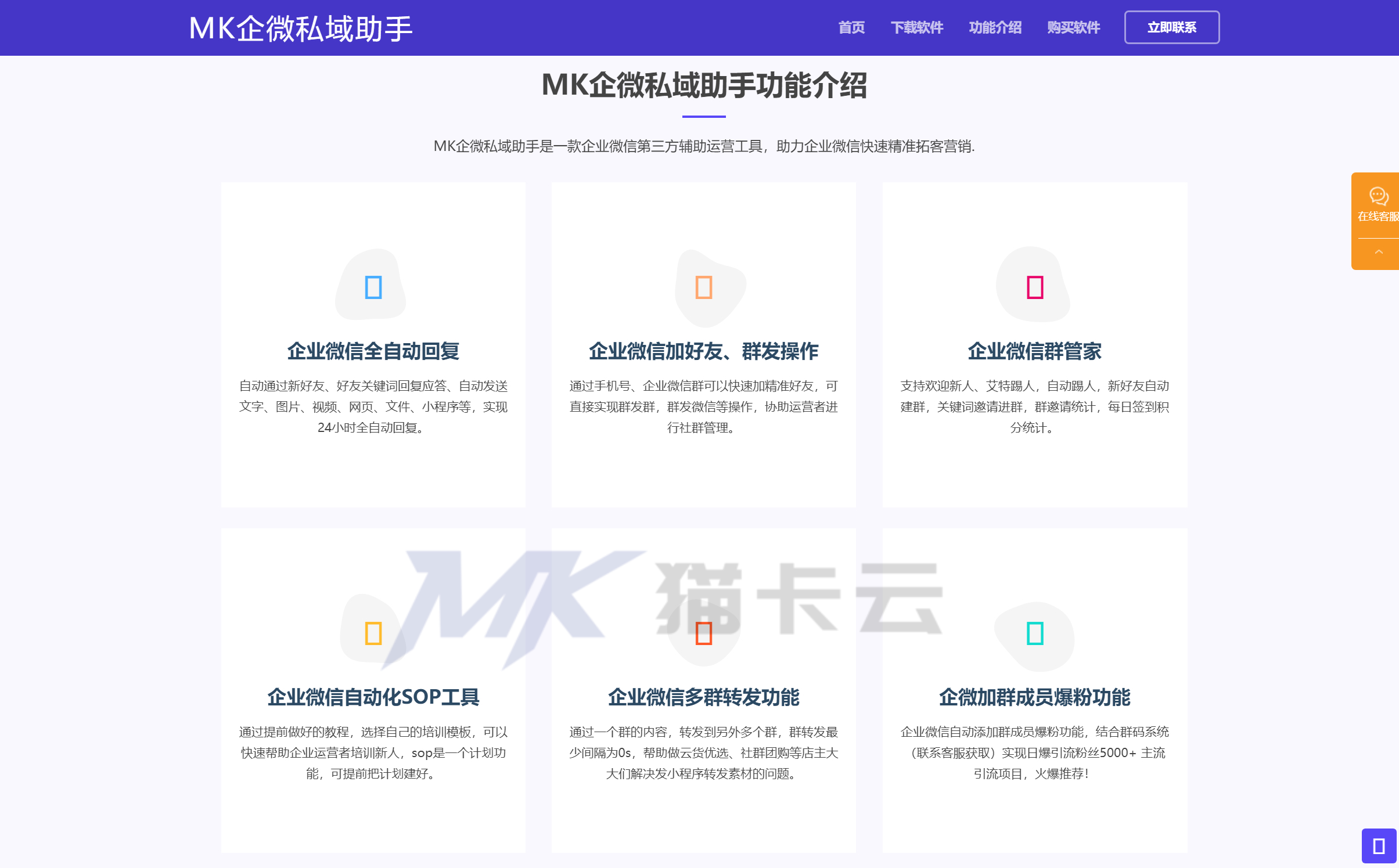Select the 企业微信全自动回复 card title
The width and height of the screenshot is (1399, 868).
373,351
